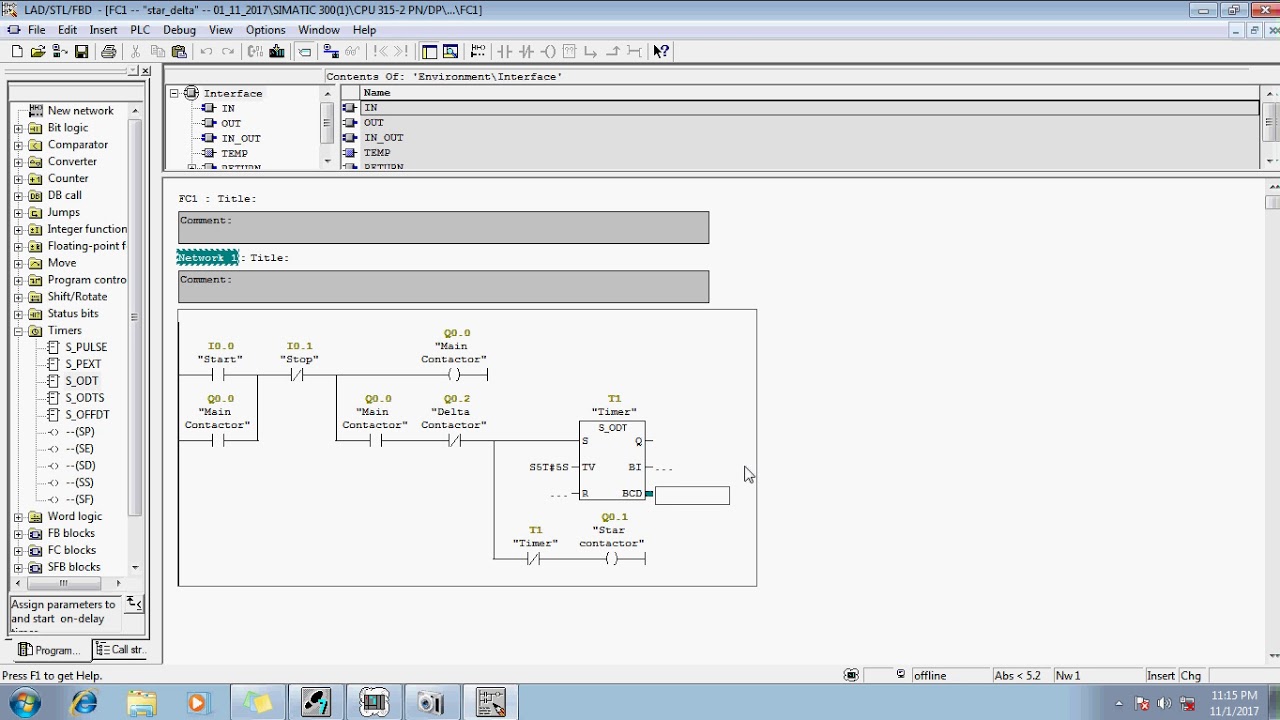Click the Open Branch toolbar icon
Image resolution: width=1280 pixels, height=720 pixels.
click(590, 51)
